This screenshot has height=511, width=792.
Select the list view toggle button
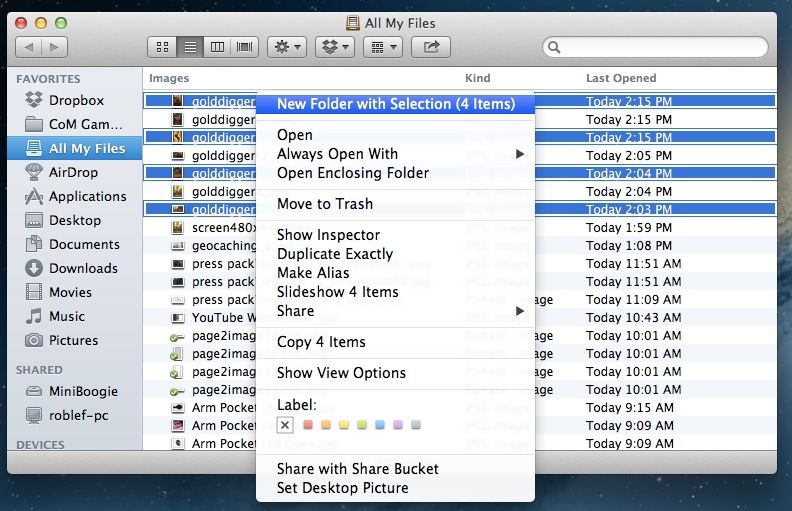click(189, 47)
